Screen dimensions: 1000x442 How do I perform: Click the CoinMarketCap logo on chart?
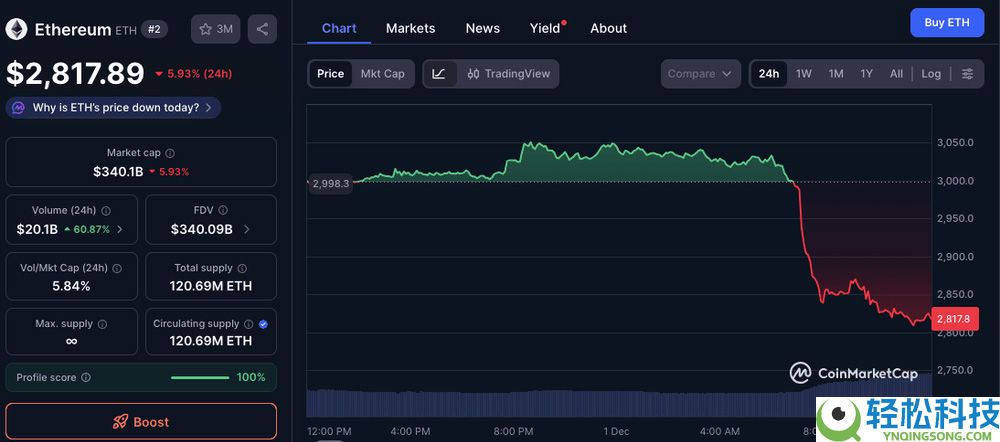coord(855,373)
